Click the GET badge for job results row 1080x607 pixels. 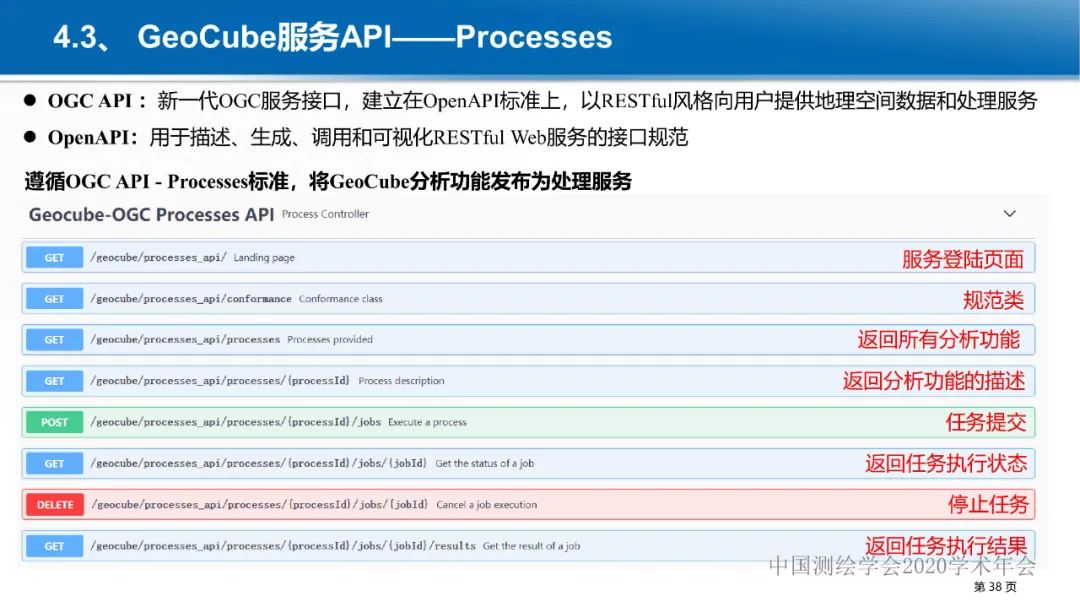[54, 546]
